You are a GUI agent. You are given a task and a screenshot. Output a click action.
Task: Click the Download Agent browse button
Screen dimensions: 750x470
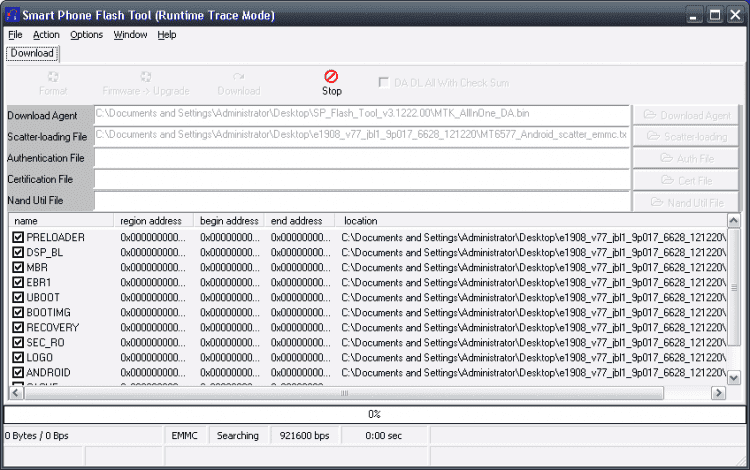tap(686, 115)
